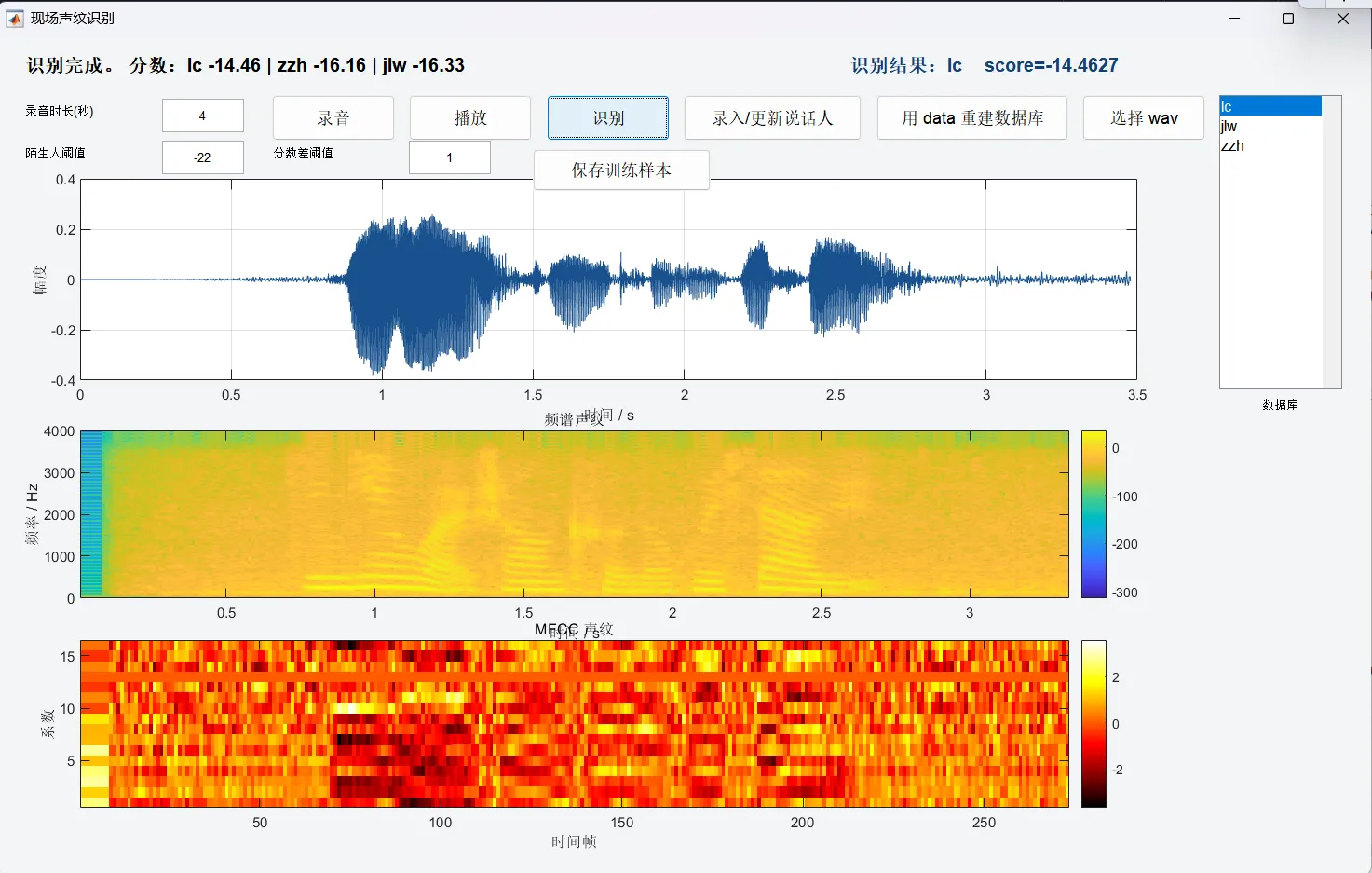1372x873 pixels.
Task: Click the MATLAB icon in the title bar
Action: pyautogui.click(x=15, y=19)
